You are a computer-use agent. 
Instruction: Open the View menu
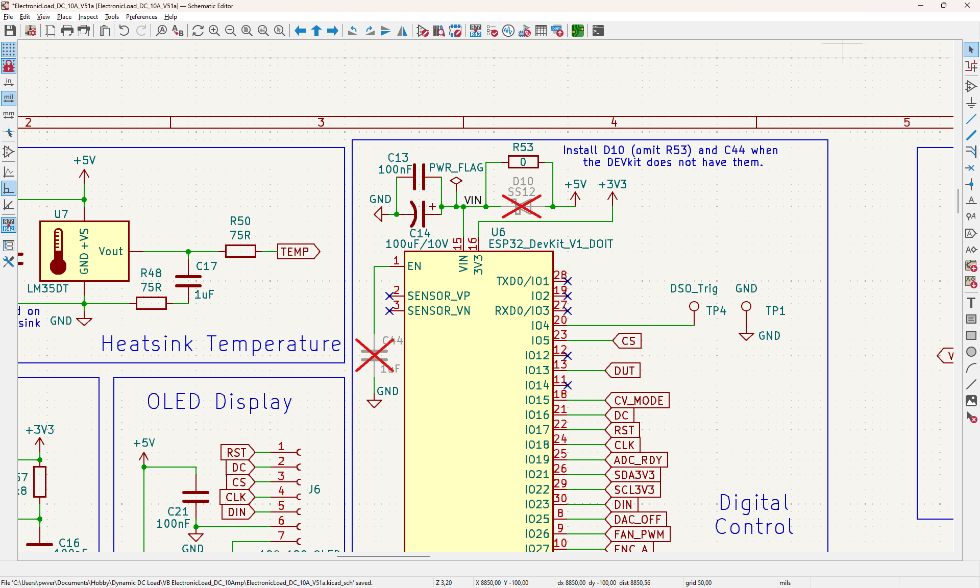(44, 17)
